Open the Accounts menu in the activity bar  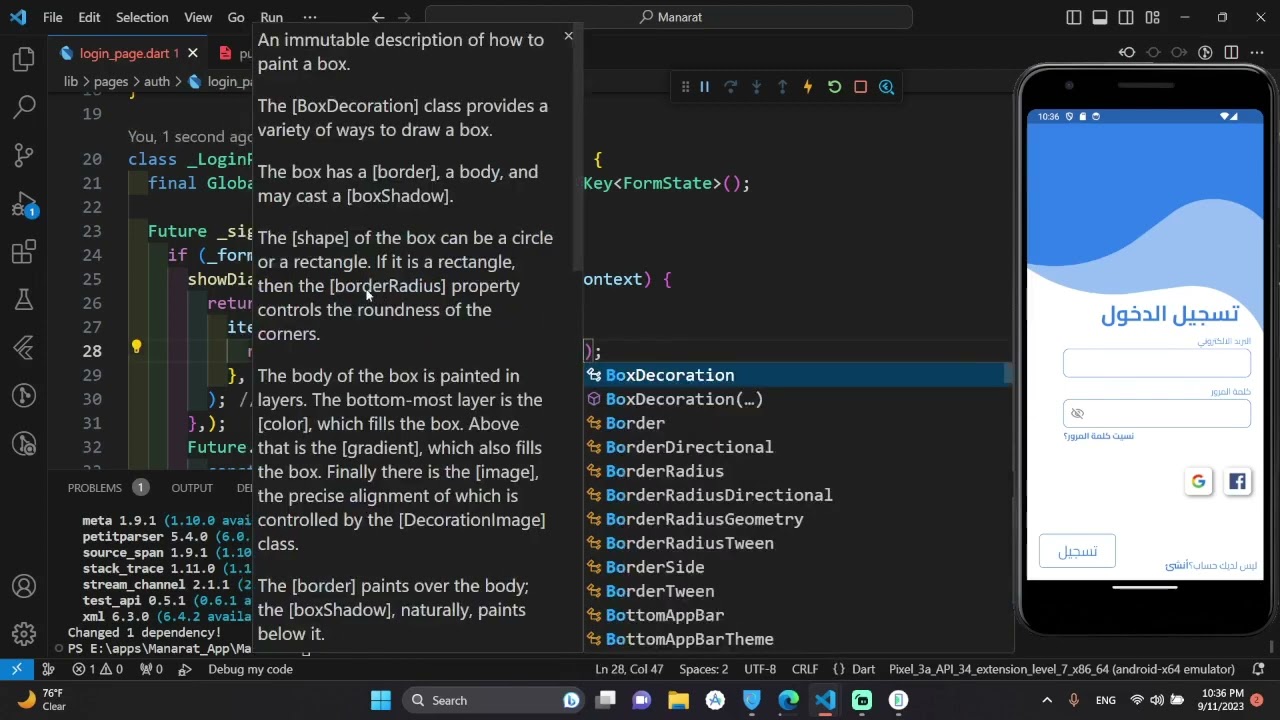[x=24, y=586]
